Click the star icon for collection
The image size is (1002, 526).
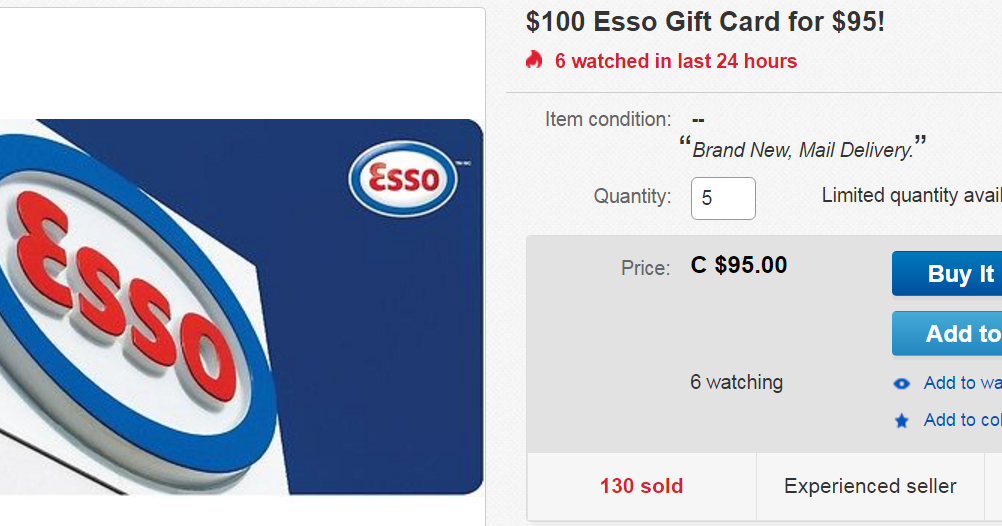tap(902, 421)
